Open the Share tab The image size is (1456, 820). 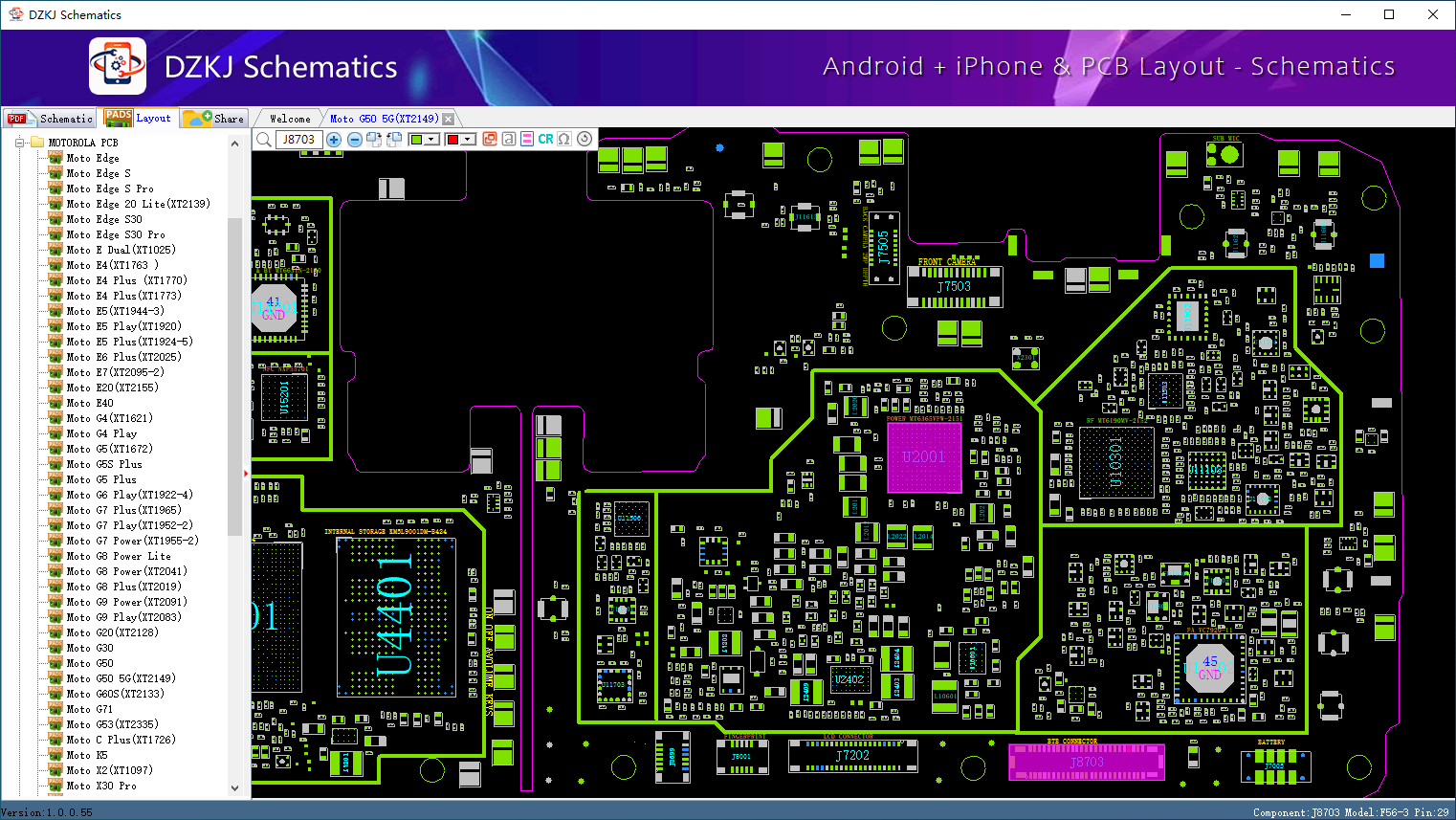click(x=215, y=119)
